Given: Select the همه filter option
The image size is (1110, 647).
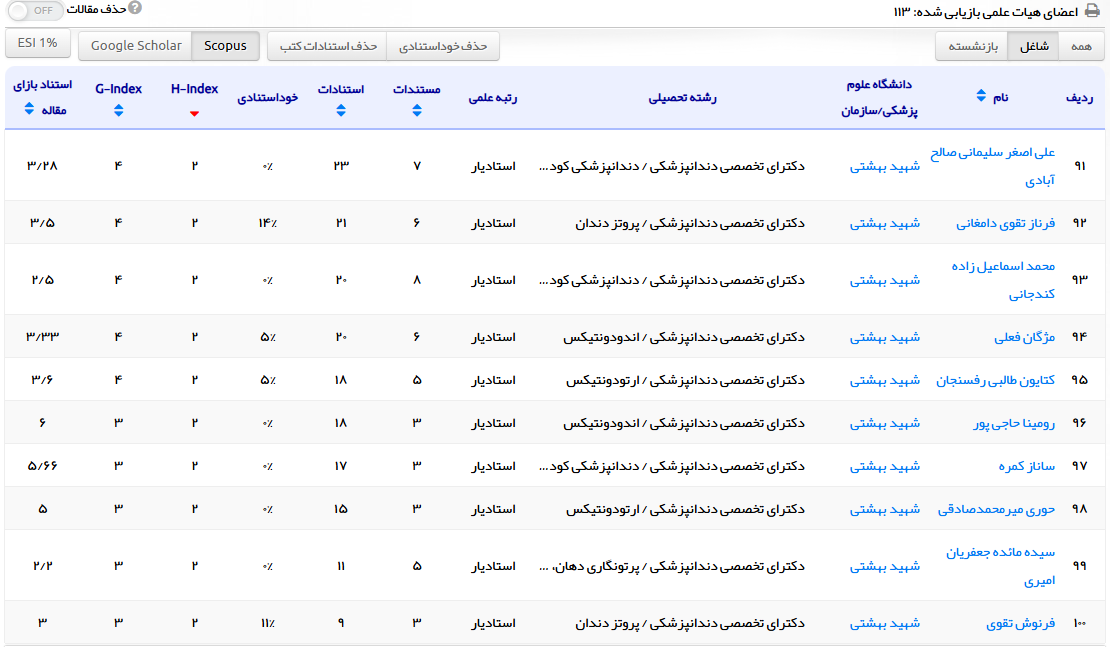Looking at the screenshot, I should click(x=1081, y=46).
